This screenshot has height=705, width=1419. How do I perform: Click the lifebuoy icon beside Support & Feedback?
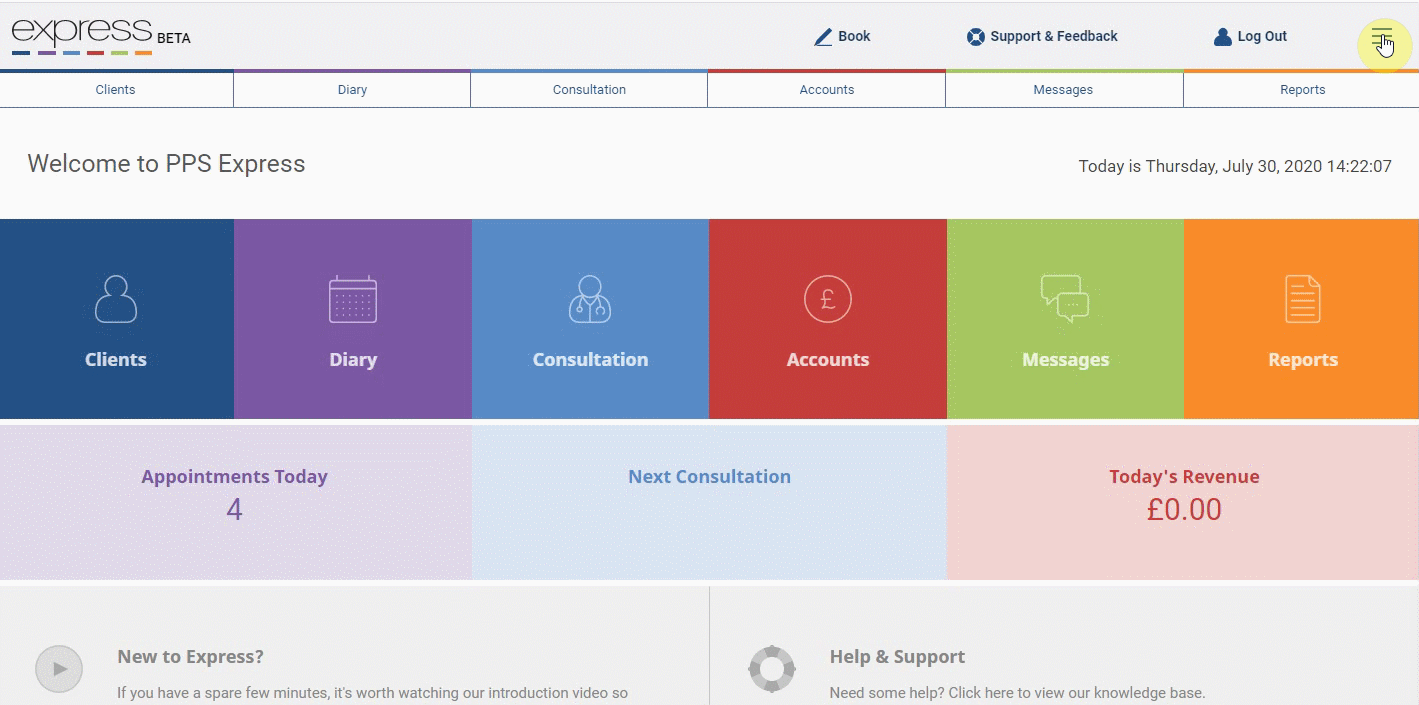975,37
